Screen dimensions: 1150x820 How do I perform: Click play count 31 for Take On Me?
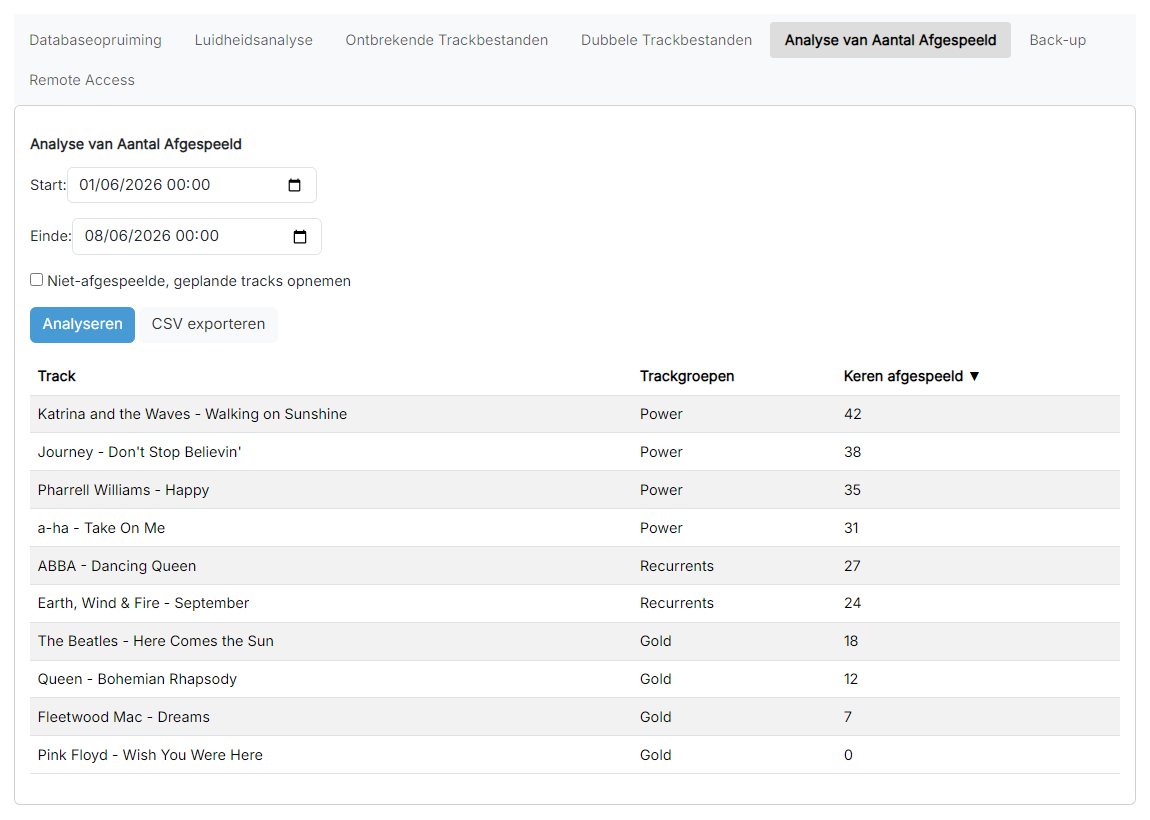851,528
